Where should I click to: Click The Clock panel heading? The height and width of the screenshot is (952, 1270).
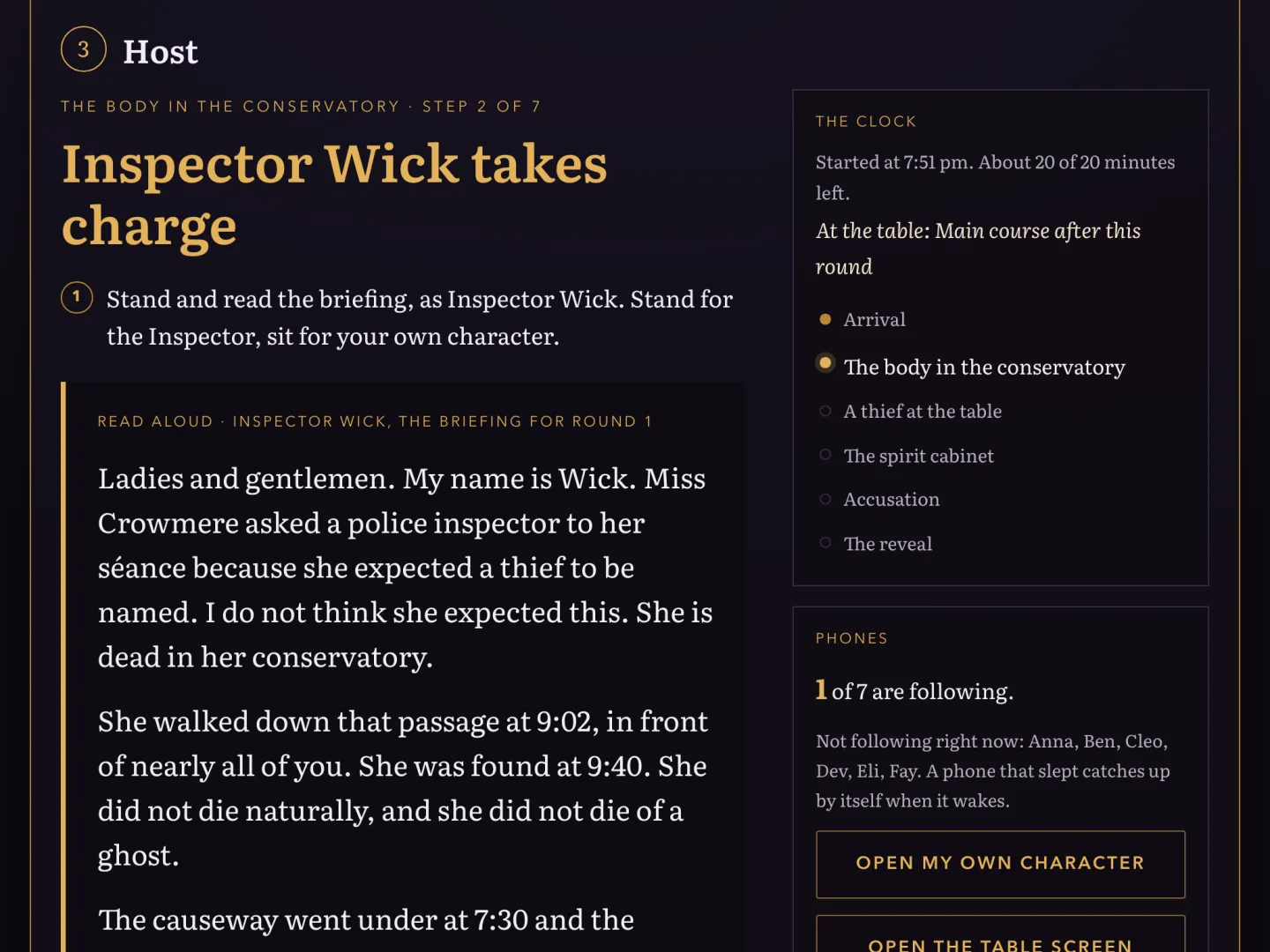[x=866, y=122]
